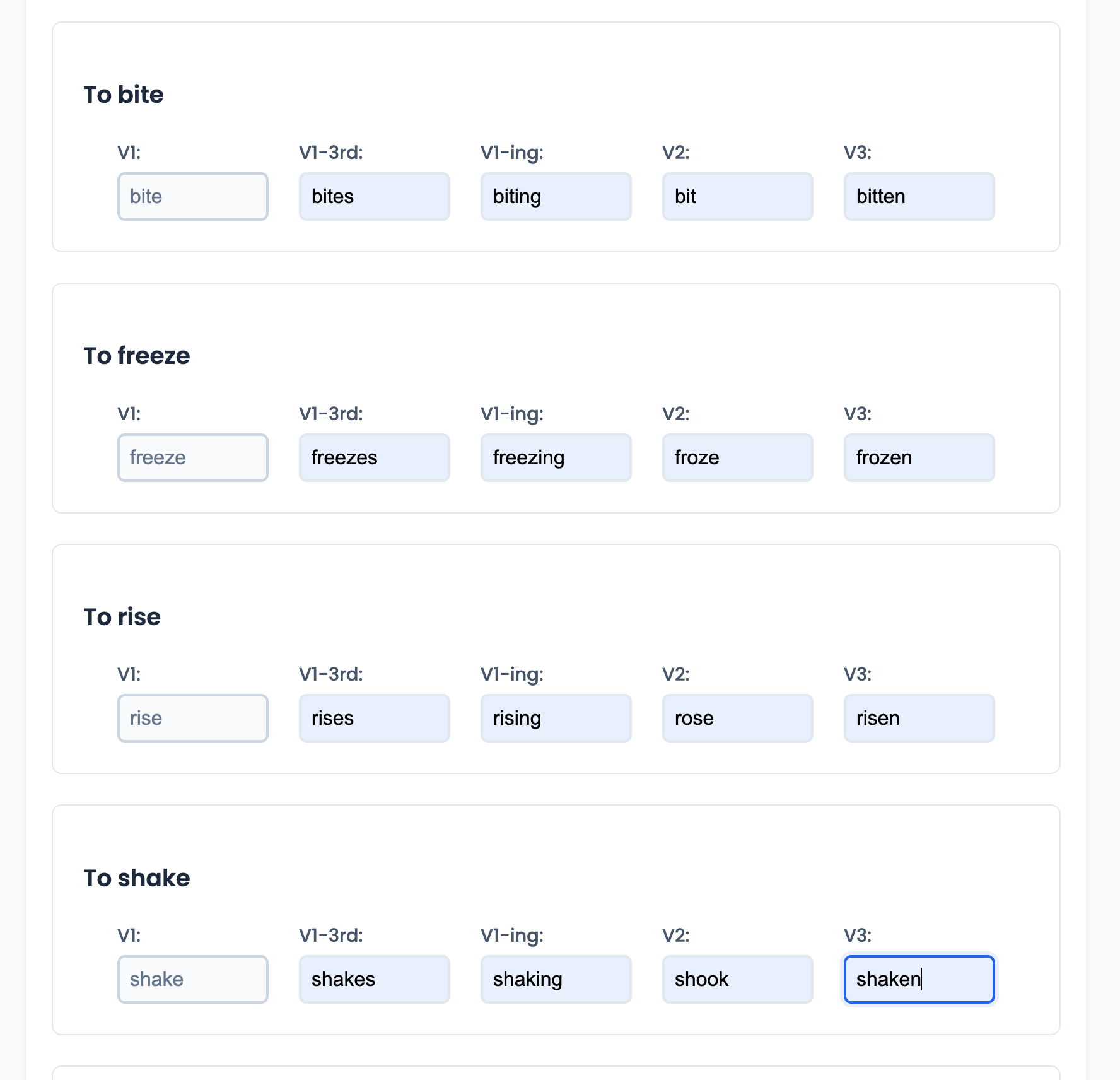
Task: Click the shaken V3 field
Action: tap(919, 979)
